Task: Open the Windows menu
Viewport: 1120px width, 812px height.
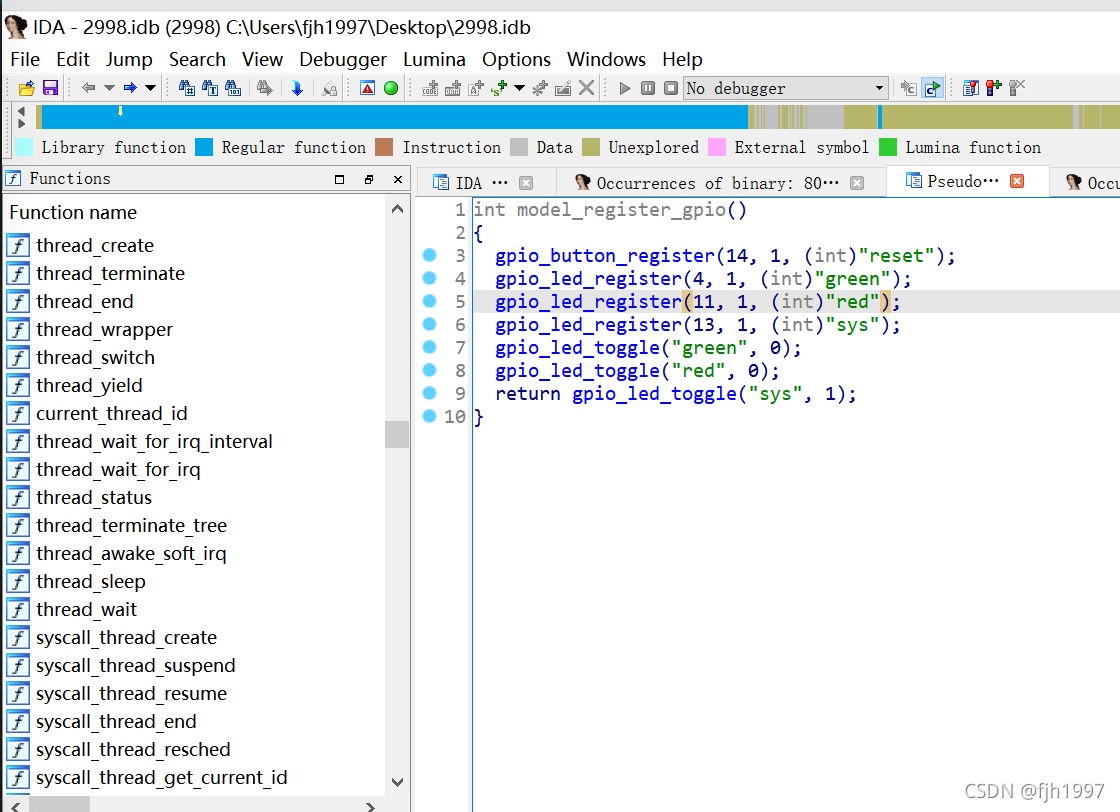Action: click(606, 59)
